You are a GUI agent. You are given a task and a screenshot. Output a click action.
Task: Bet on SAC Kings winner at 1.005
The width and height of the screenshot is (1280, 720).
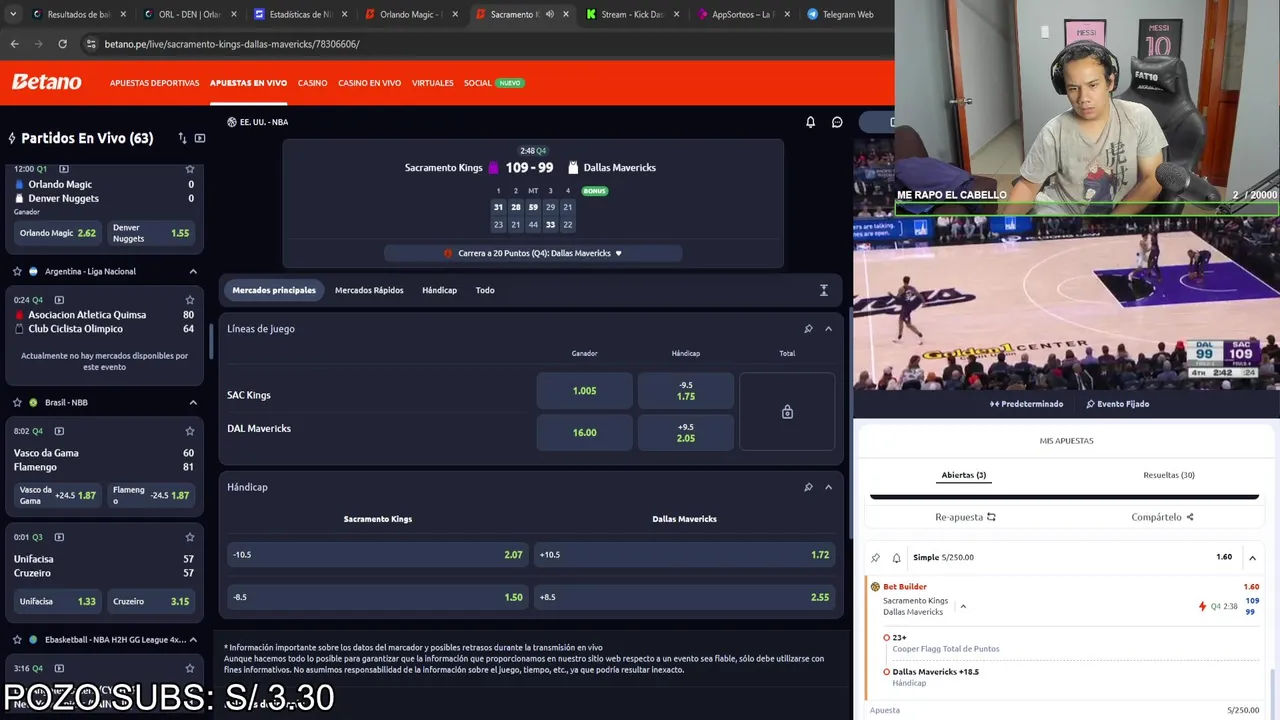[x=584, y=391]
